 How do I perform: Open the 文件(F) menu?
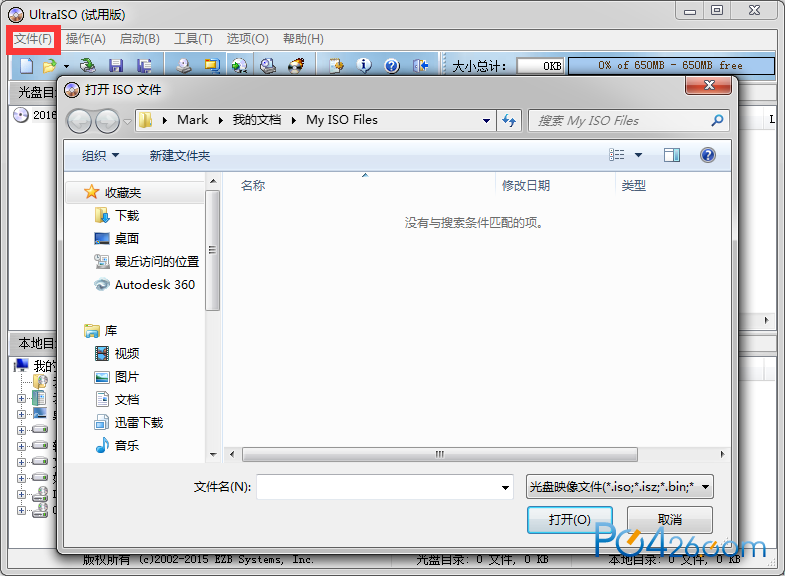pos(33,39)
